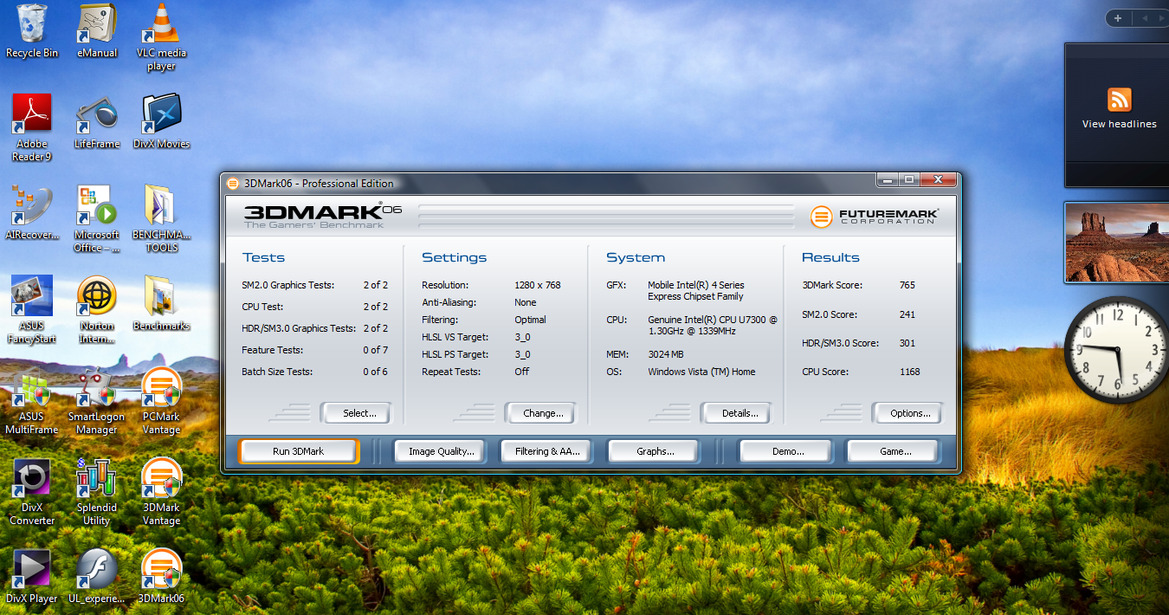Start the Game mode
1169x615 pixels.
[x=893, y=451]
